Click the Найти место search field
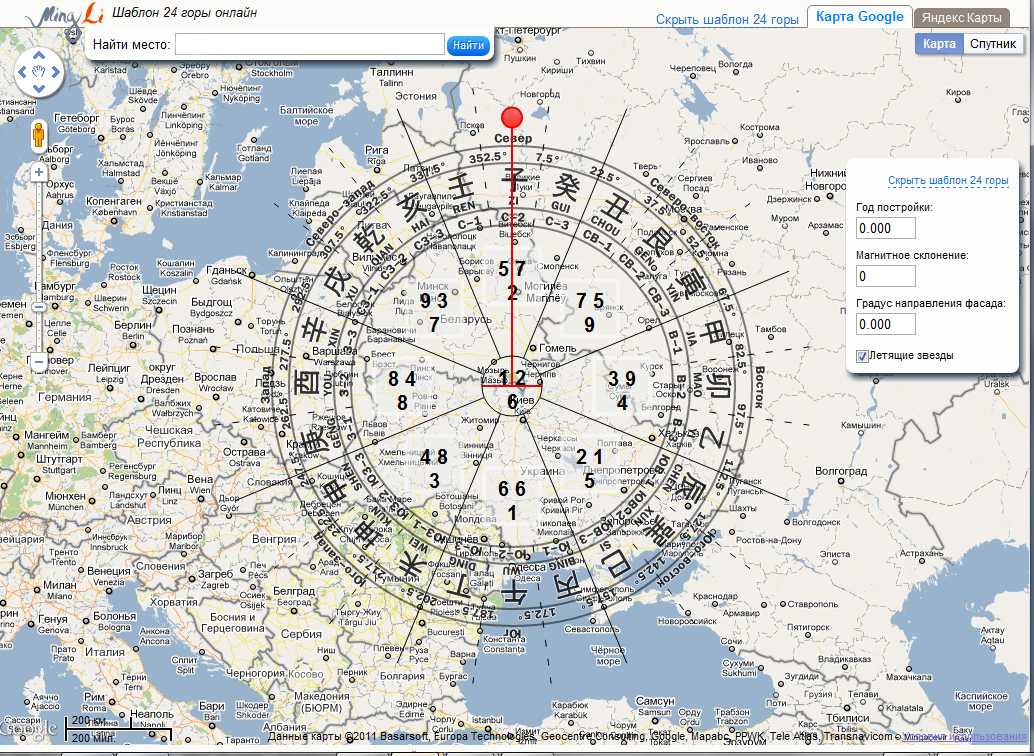Viewport: 1034px width, 756px height. pos(309,45)
